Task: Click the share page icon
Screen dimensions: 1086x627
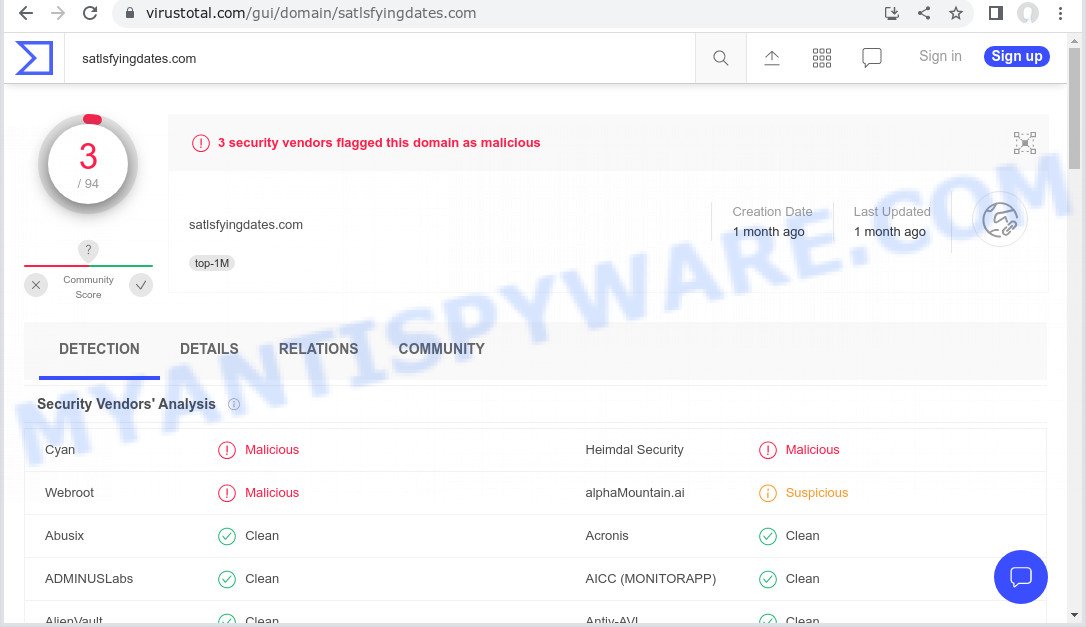Action: click(x=924, y=13)
